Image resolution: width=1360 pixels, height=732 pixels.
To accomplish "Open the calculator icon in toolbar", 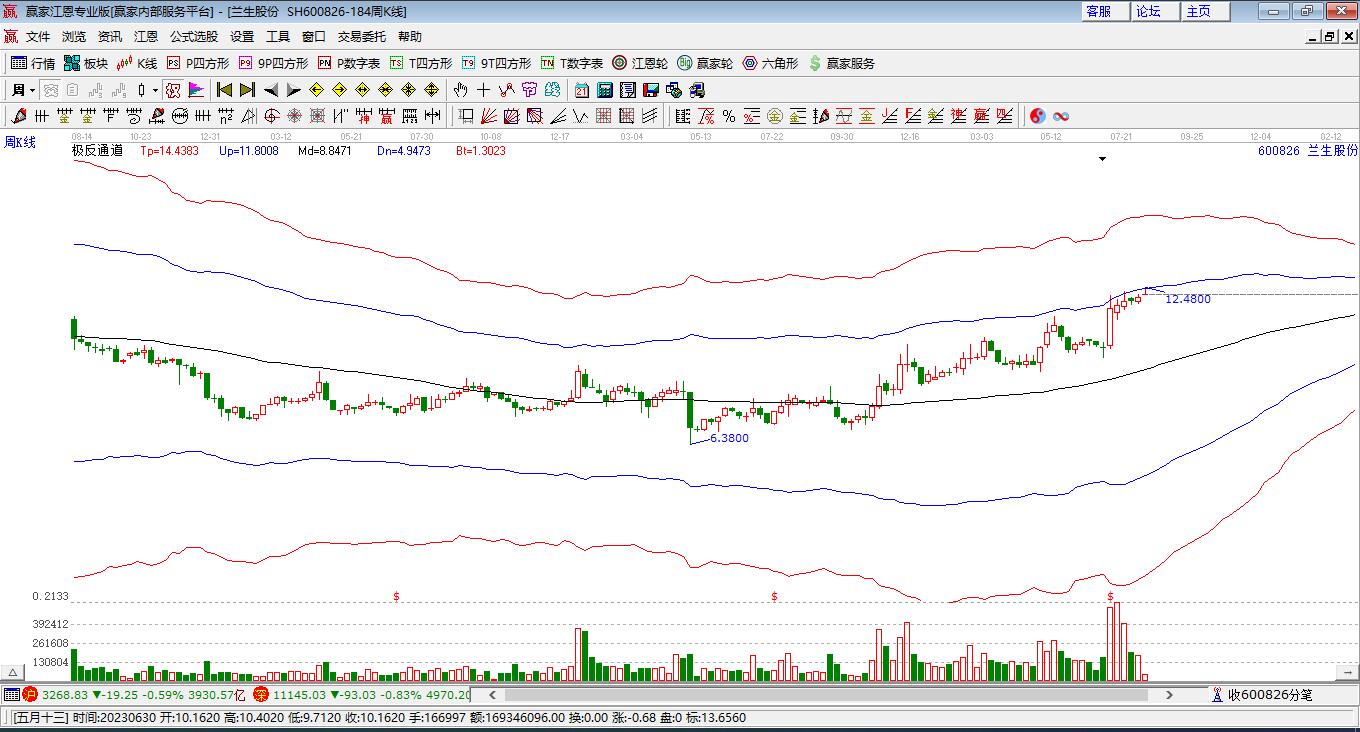I will tap(604, 90).
